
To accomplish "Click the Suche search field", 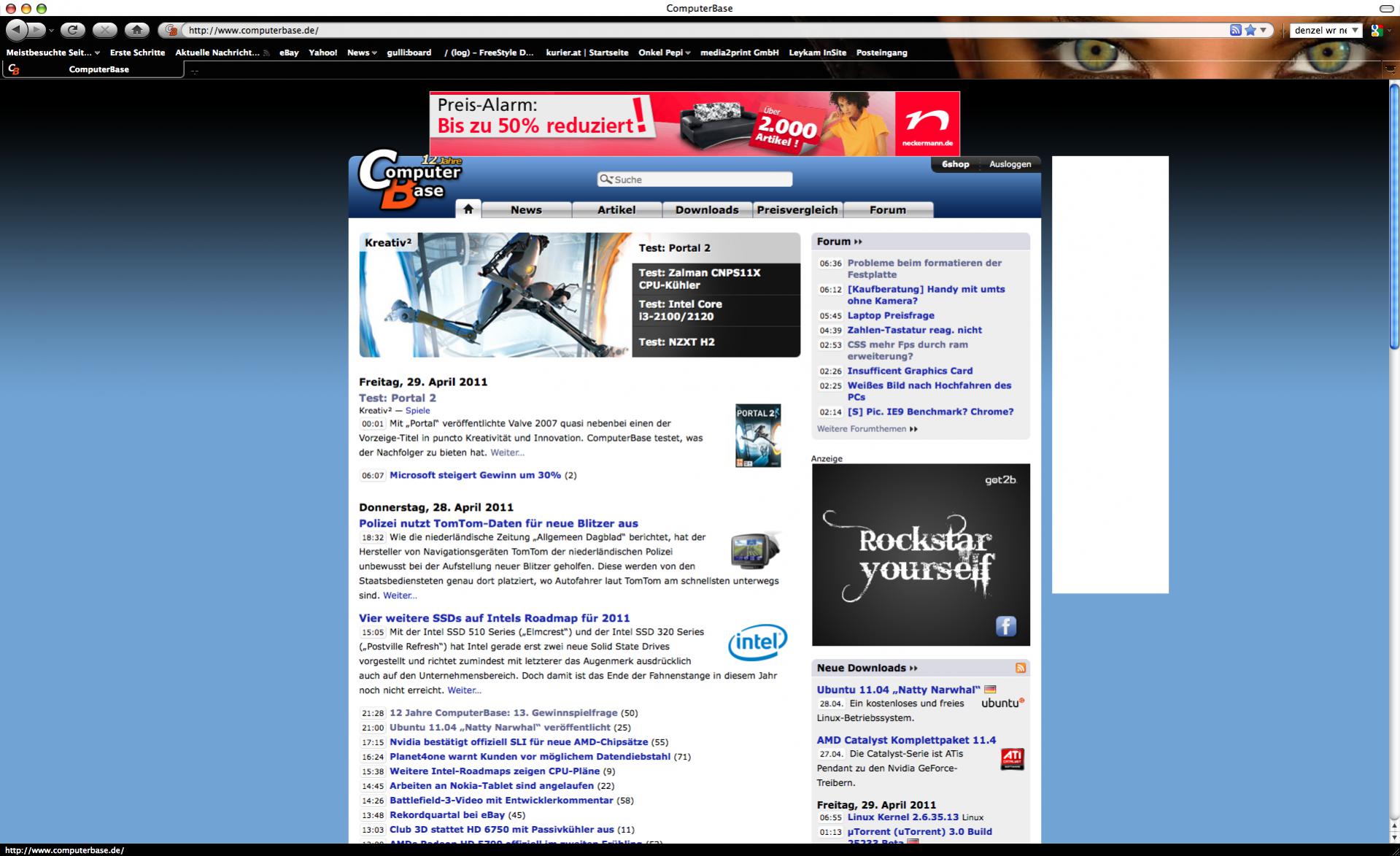I will pos(695,180).
